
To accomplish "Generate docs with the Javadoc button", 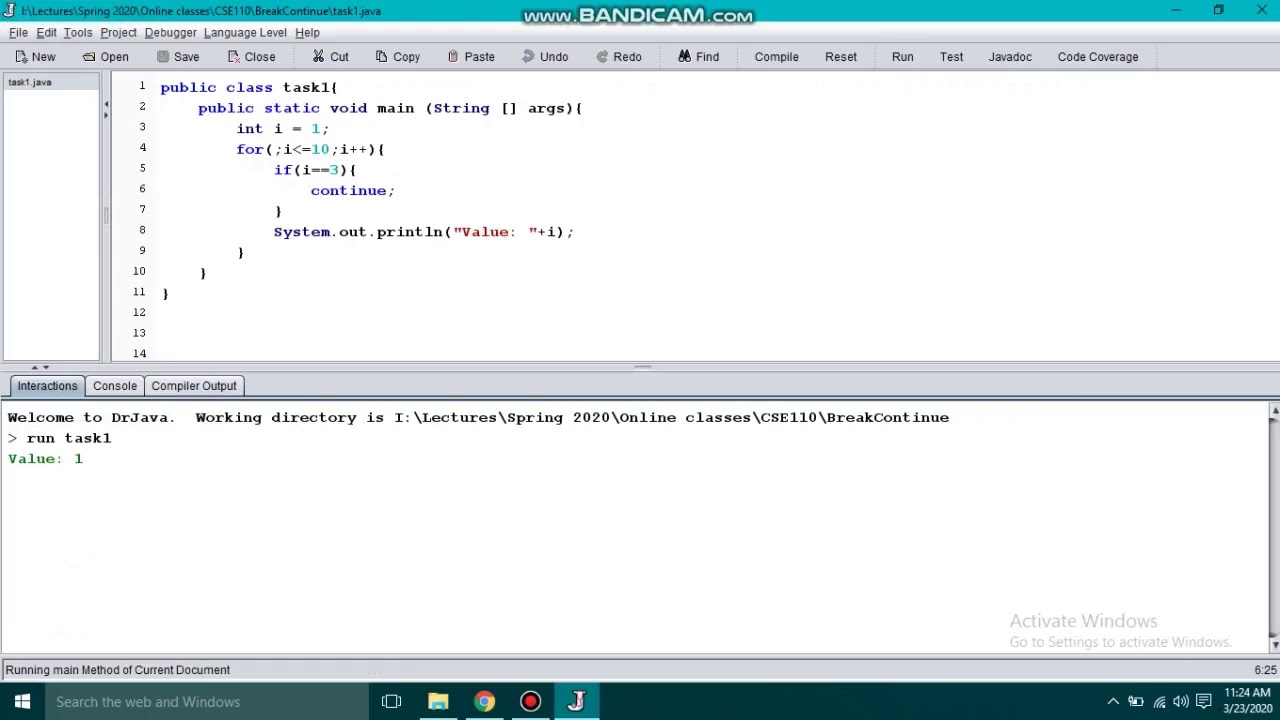I will [1010, 57].
